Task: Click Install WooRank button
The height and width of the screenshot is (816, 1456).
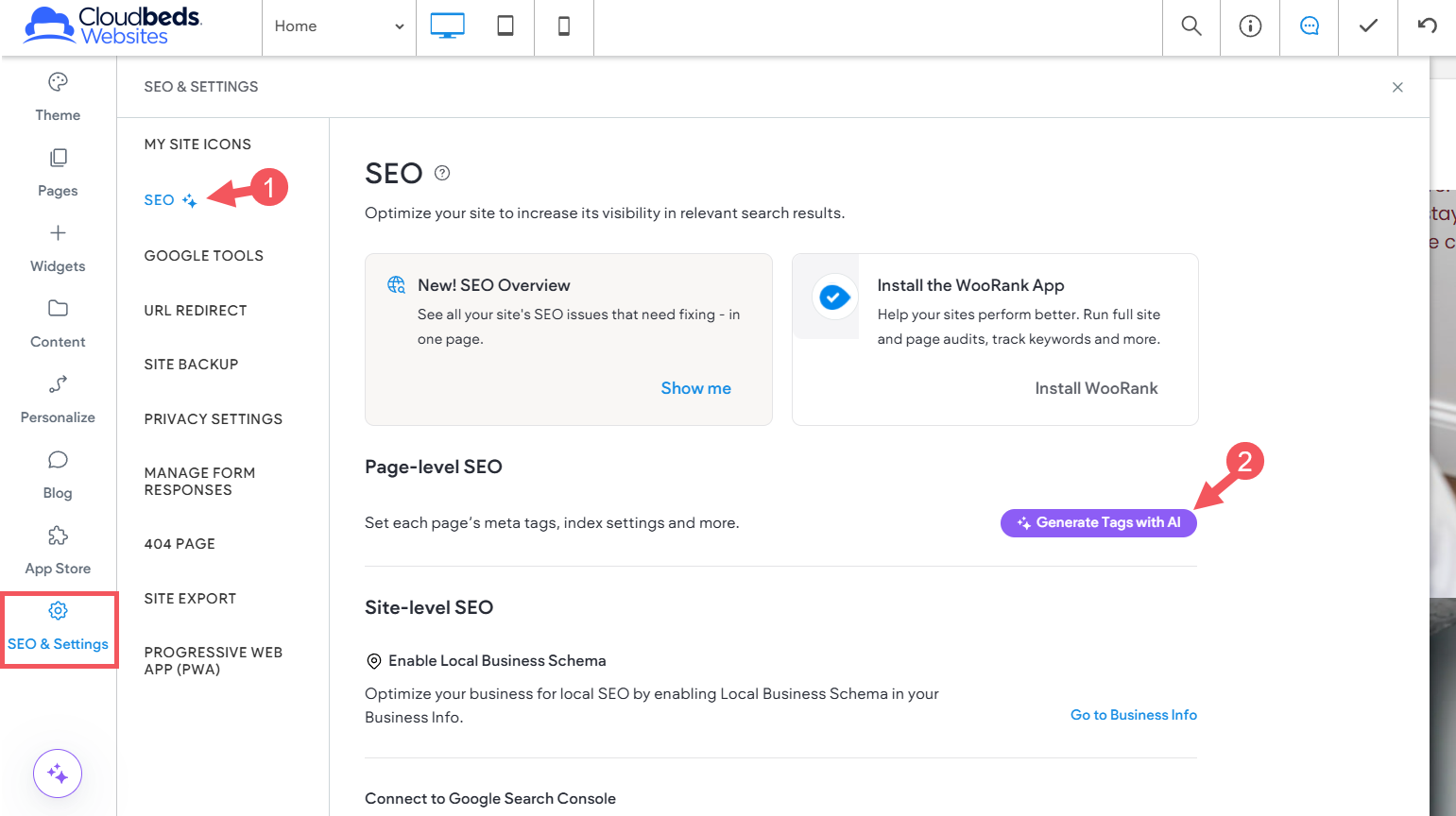Action: (x=1096, y=388)
